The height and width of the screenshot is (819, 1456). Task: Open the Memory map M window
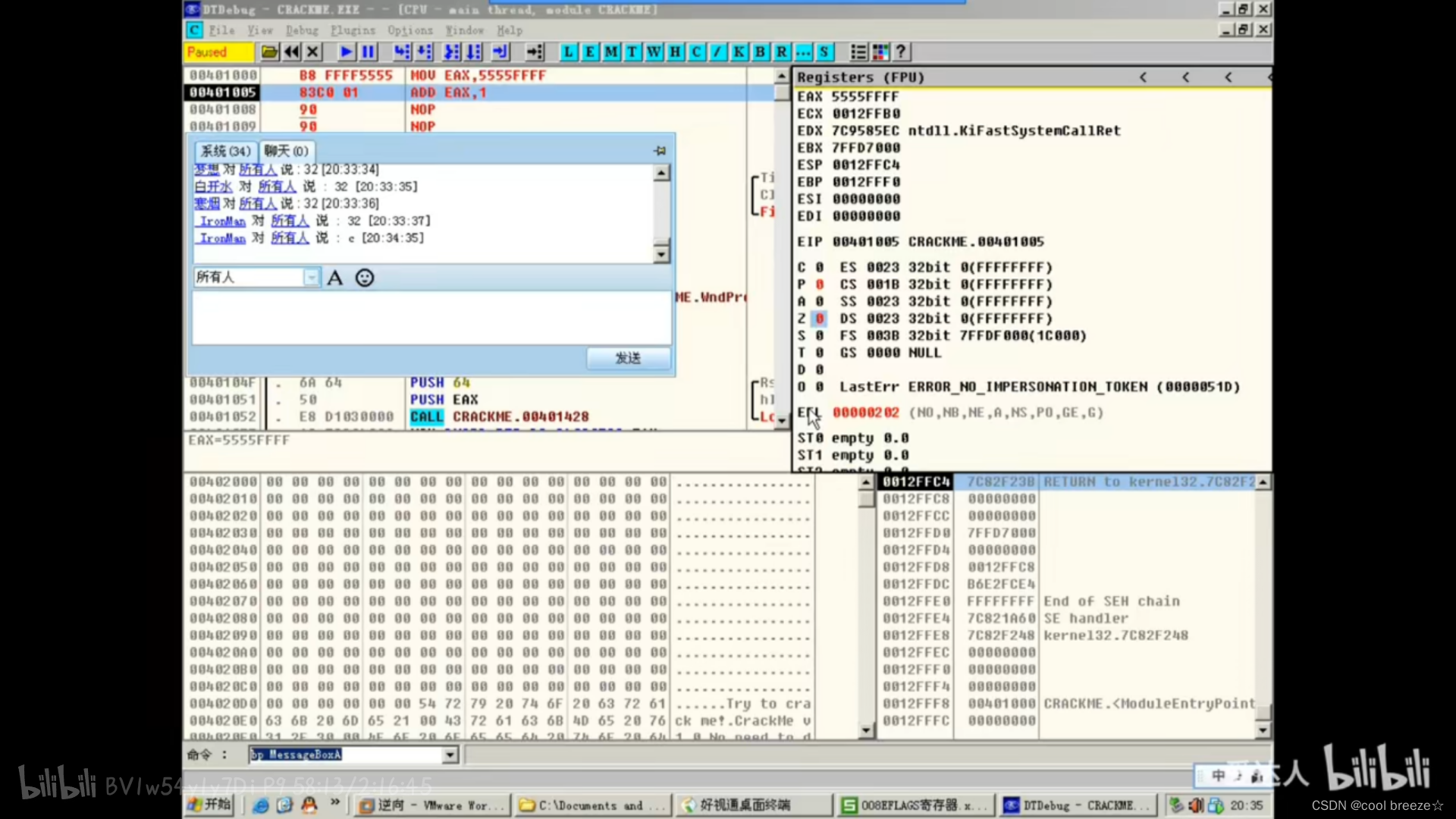pos(611,52)
